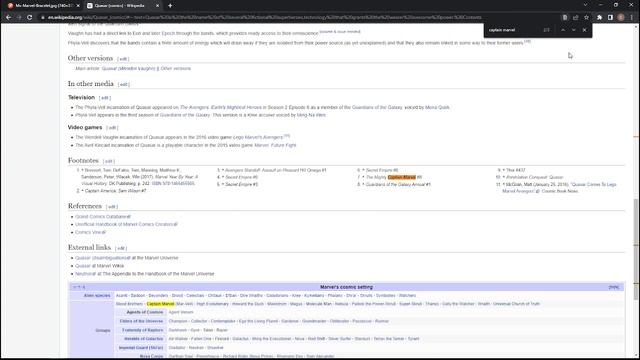Image resolution: width=640 pixels, height=360 pixels.
Task: Edit the In other media section
Action: pos(124,84)
